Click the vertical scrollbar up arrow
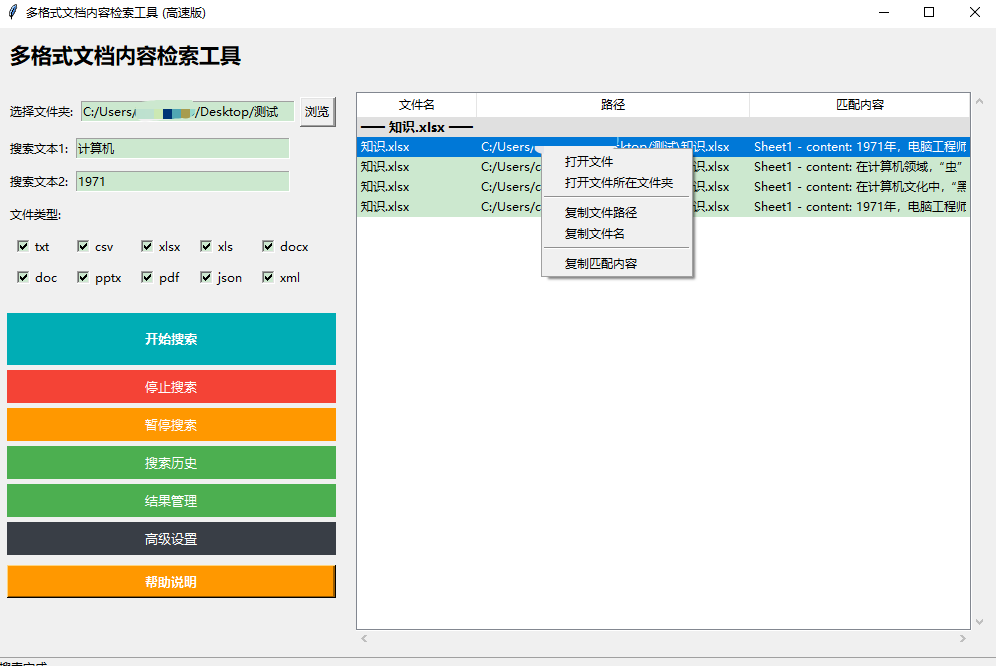 coord(980,100)
